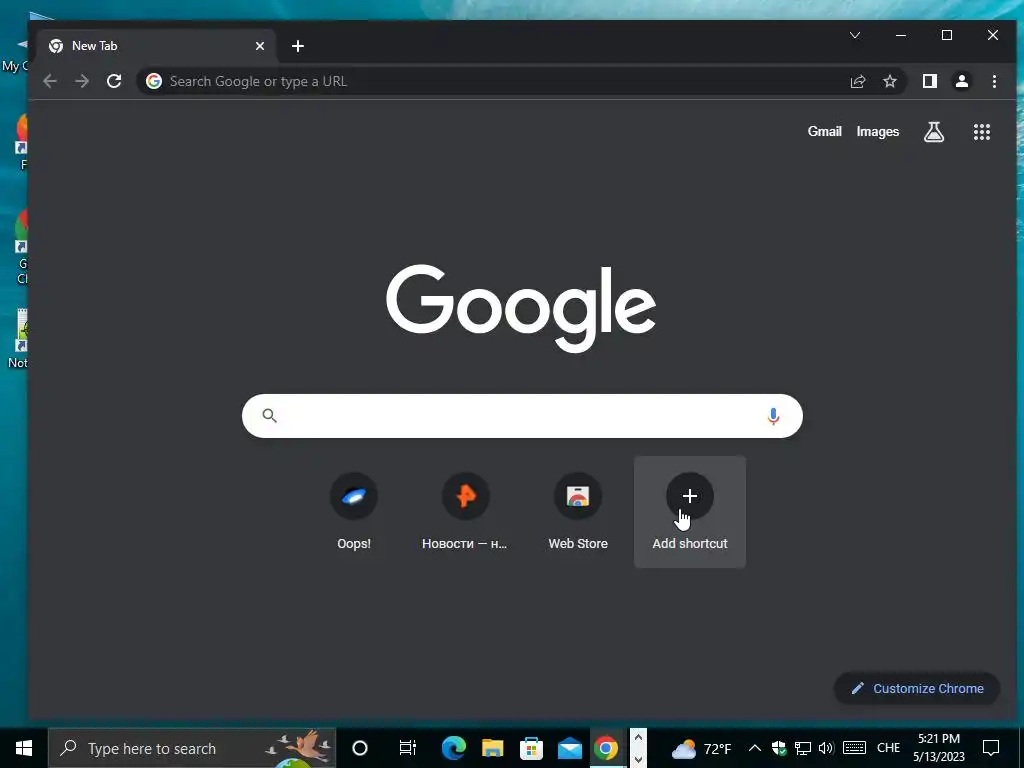
Task: Open Gmail link
Action: tap(824, 131)
